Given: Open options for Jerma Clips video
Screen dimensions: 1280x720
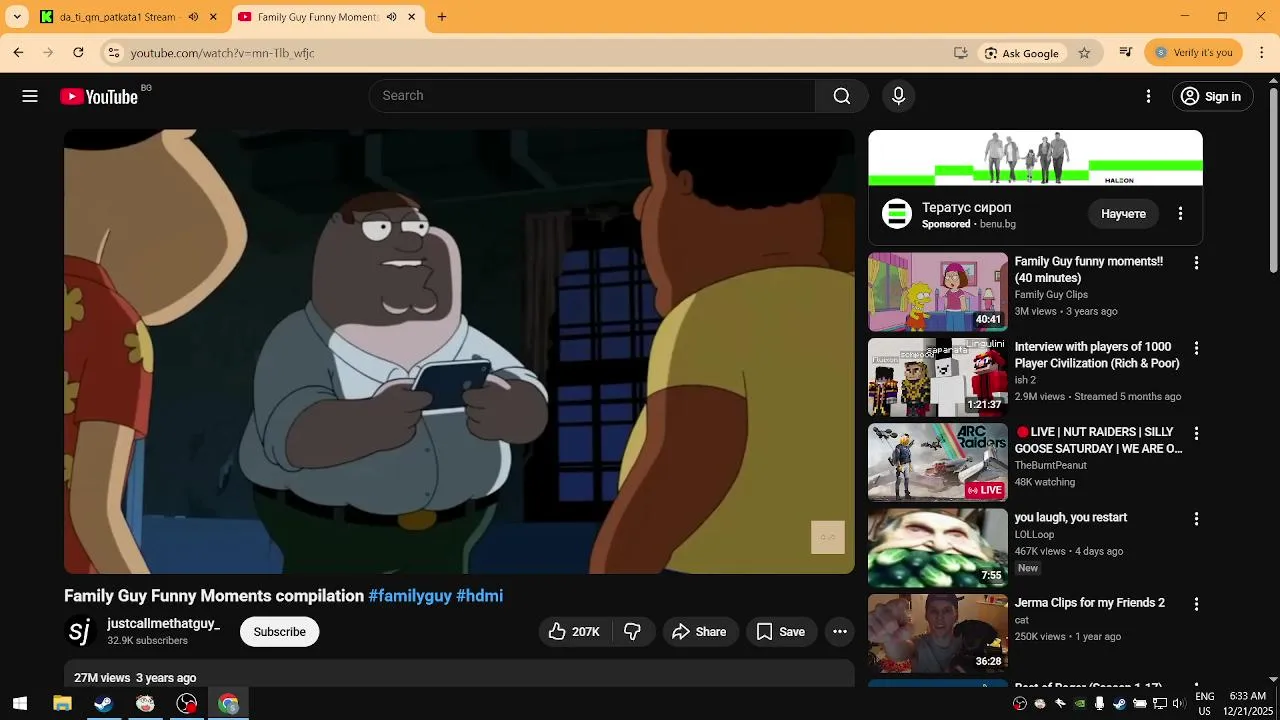Looking at the screenshot, I should (x=1196, y=605).
